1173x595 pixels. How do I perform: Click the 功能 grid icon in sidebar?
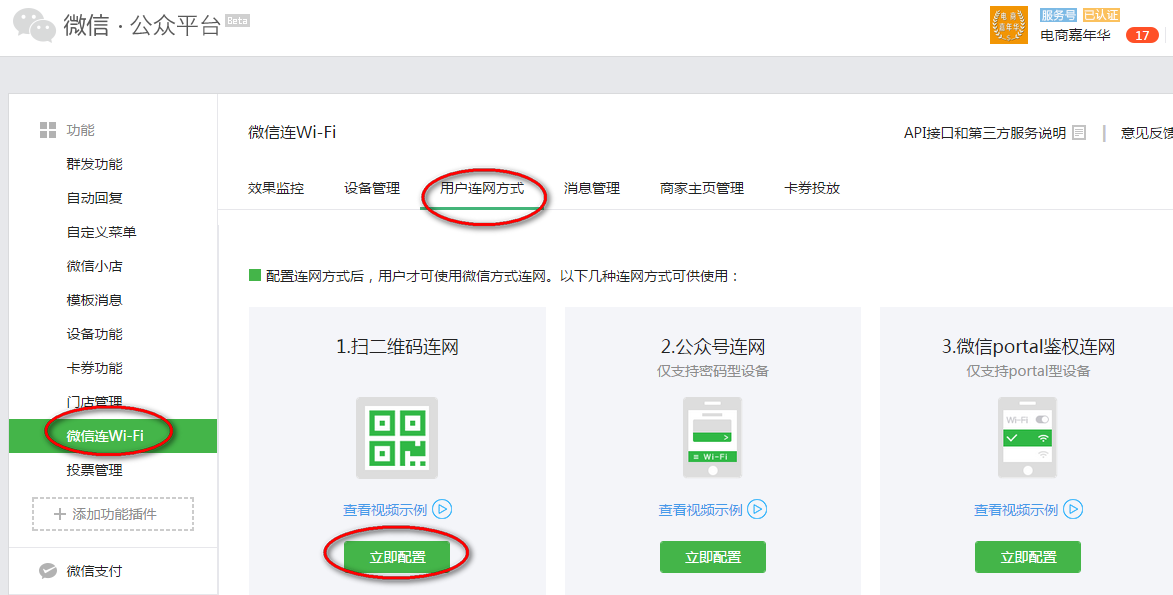click(x=48, y=130)
